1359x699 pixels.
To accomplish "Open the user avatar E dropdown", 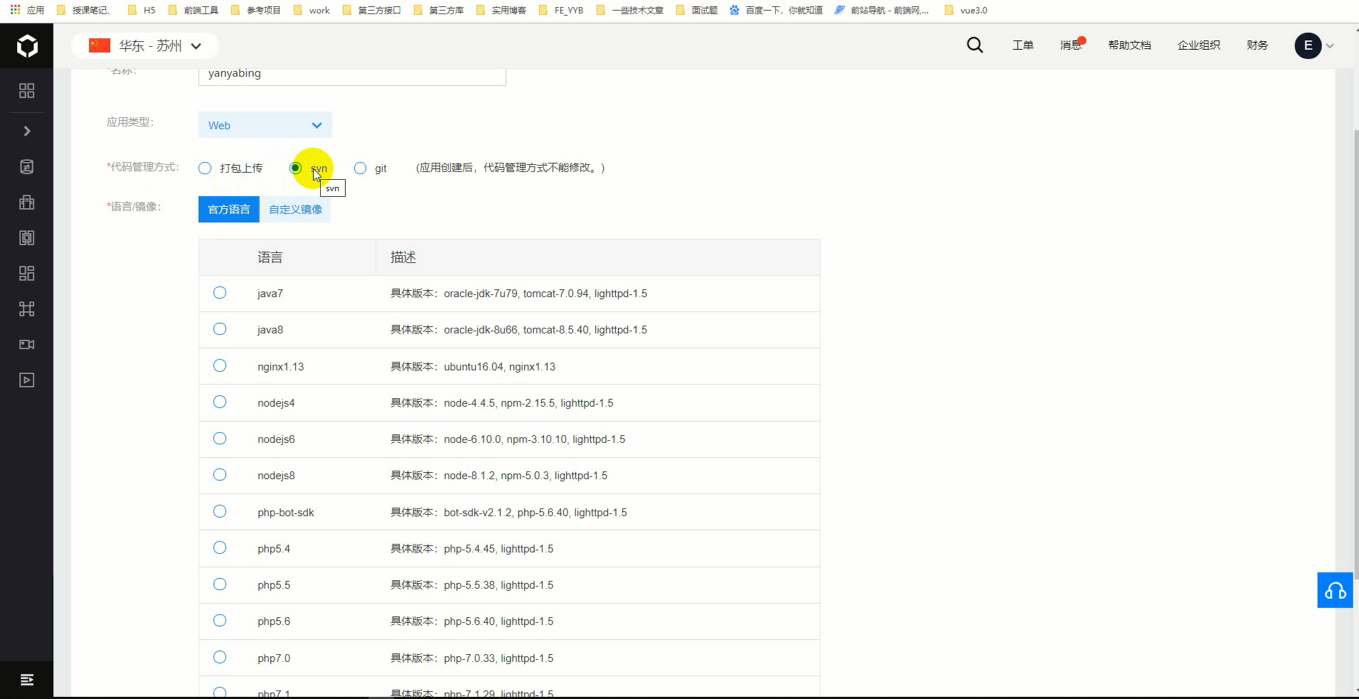I will [1307, 45].
